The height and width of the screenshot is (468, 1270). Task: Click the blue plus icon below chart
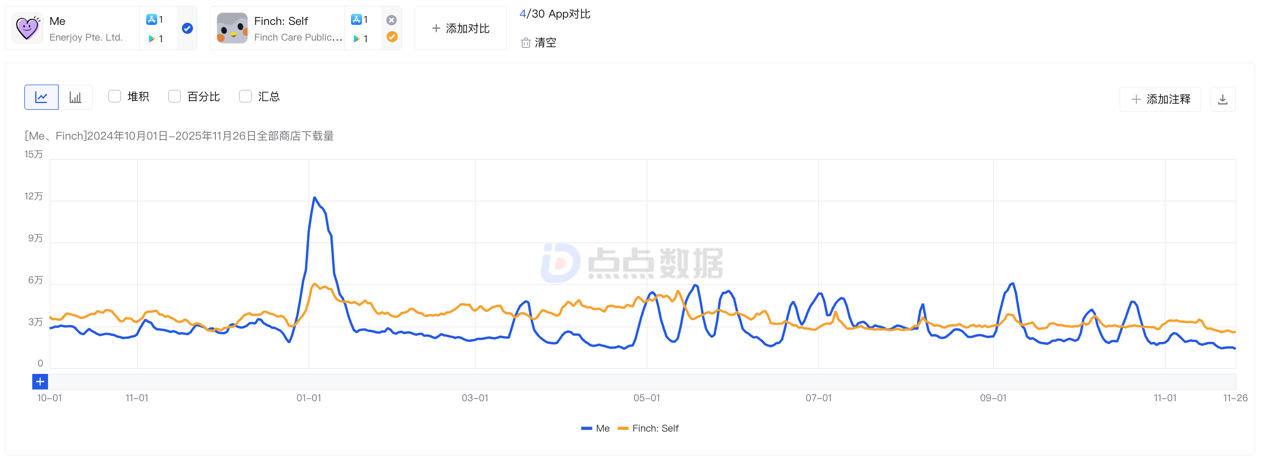pyautogui.click(x=40, y=381)
